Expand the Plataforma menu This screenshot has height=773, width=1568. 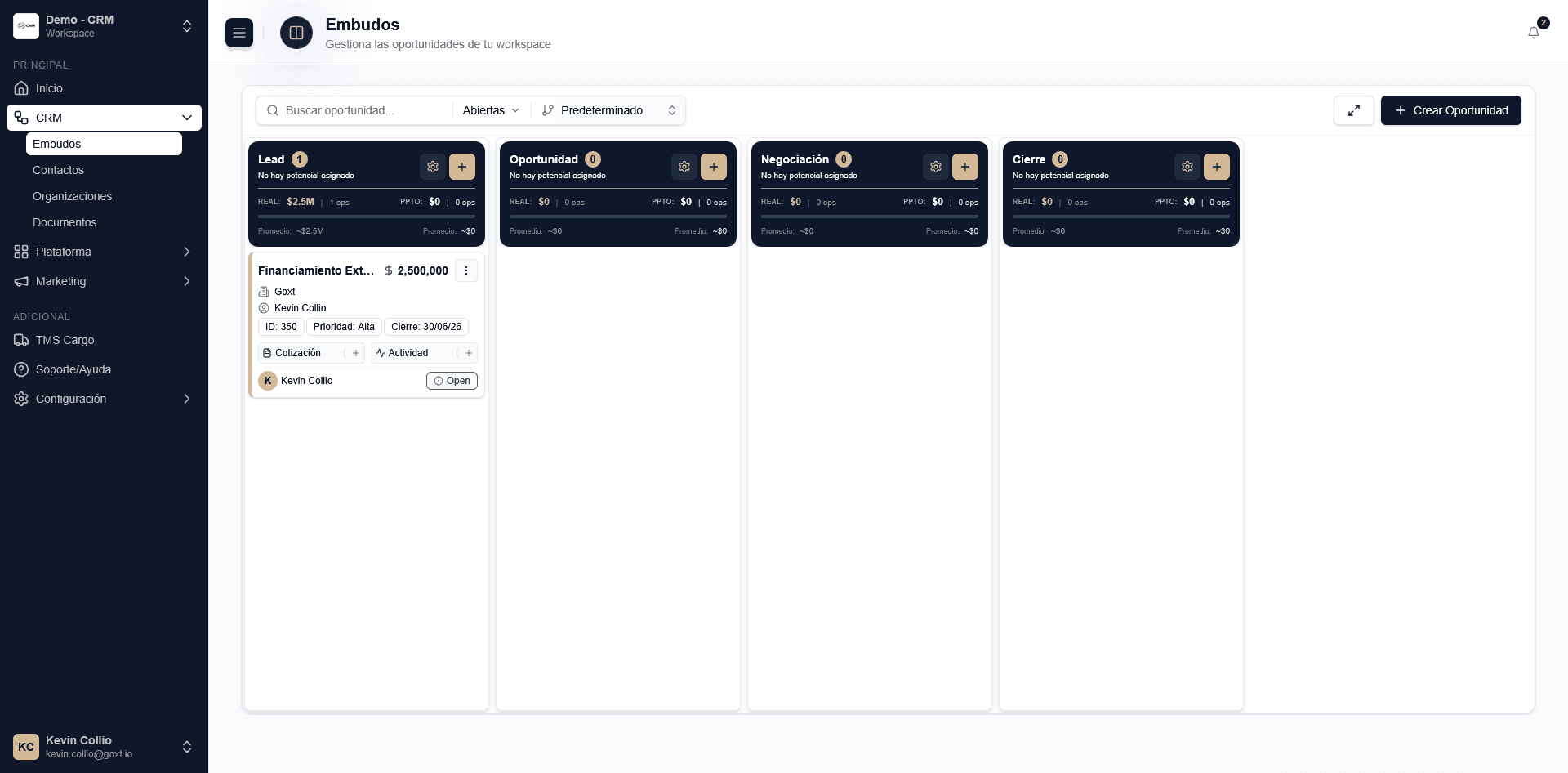coord(105,252)
